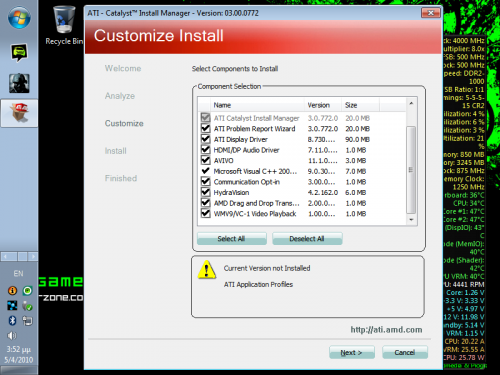500x375 pixels.
Task: Click the orange info tray icon
Action: pyautogui.click(x=12, y=291)
